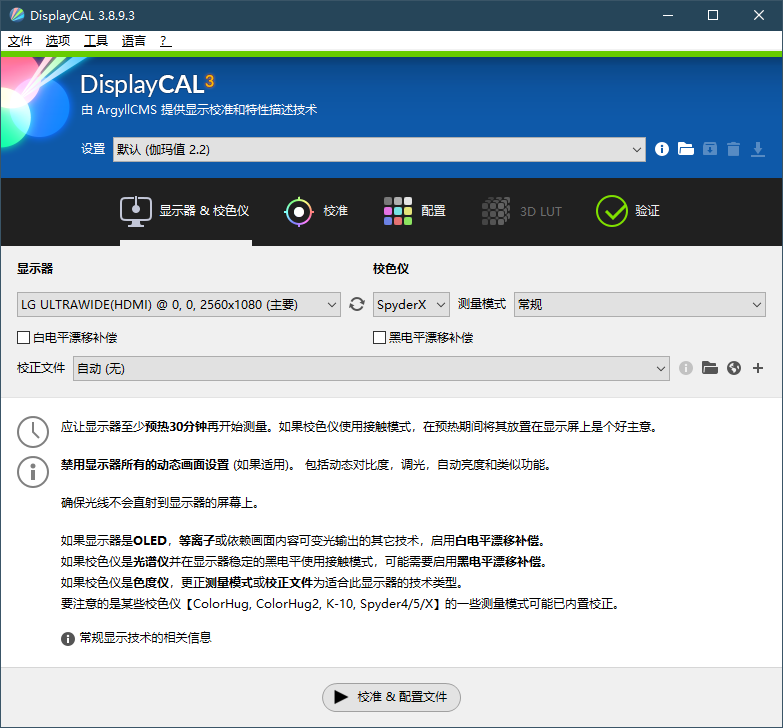Switch to 校准 tab

(316, 211)
